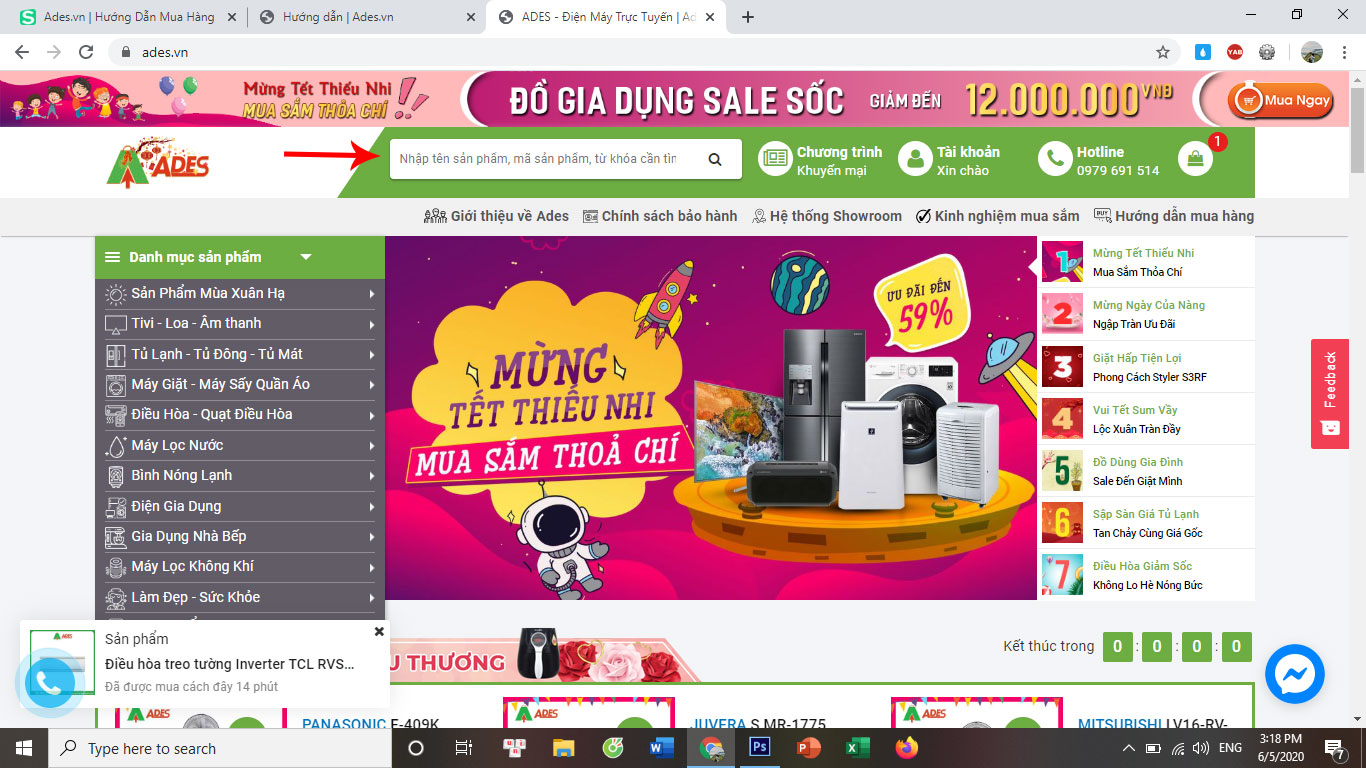Screen dimensions: 1366x768
Task: Open promo 5 Đồ Dùng Gia Đình
Action: coord(1147,471)
